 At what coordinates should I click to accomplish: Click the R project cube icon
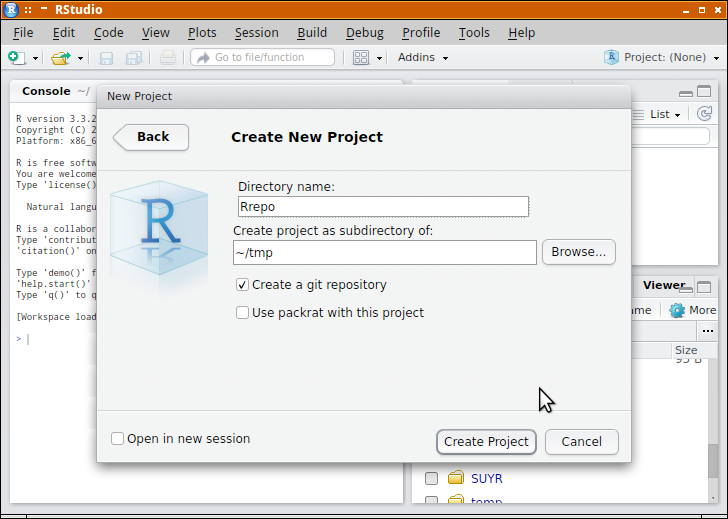(611, 57)
